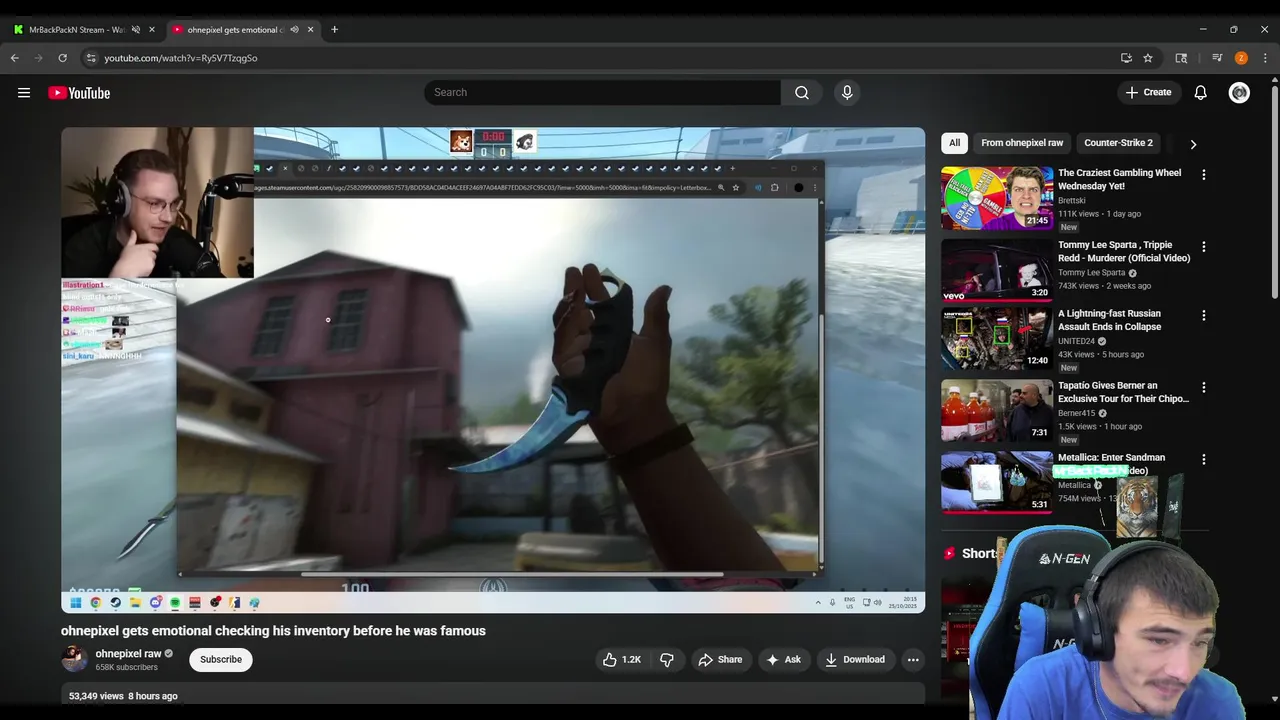
Task: Click the video player to pause
Action: coord(493,369)
